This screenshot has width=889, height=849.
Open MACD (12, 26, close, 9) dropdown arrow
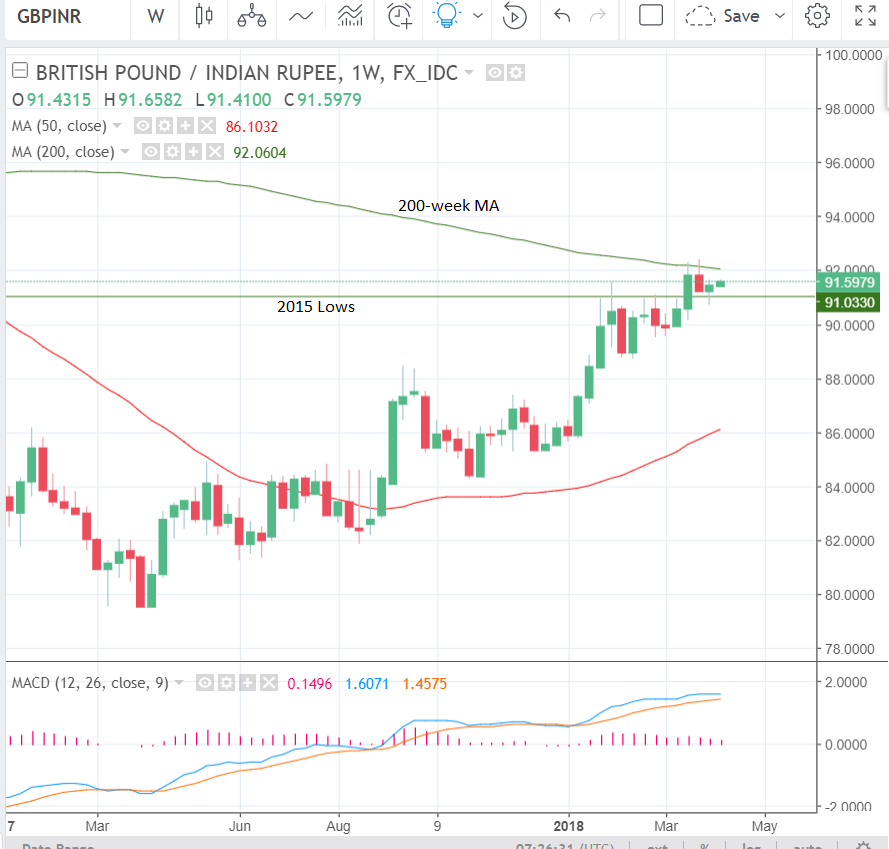point(179,682)
